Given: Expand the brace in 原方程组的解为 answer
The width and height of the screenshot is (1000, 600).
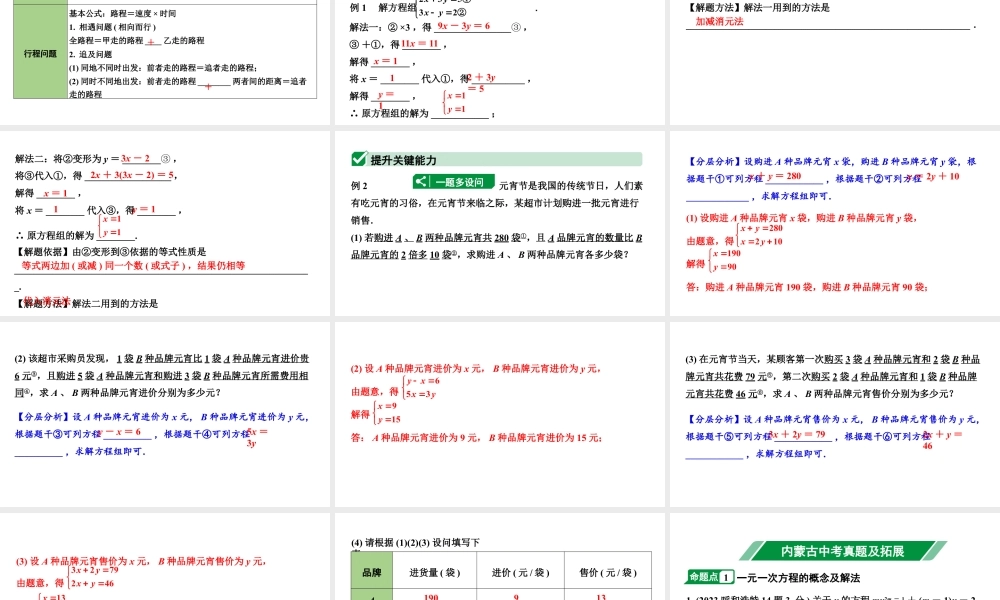Looking at the screenshot, I should pyautogui.click(x=443, y=102).
